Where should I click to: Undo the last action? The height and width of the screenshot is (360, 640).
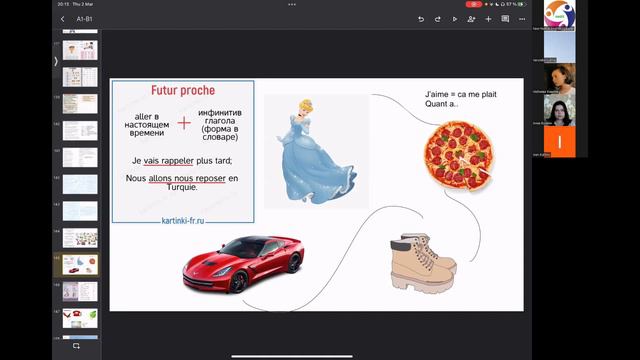point(421,19)
